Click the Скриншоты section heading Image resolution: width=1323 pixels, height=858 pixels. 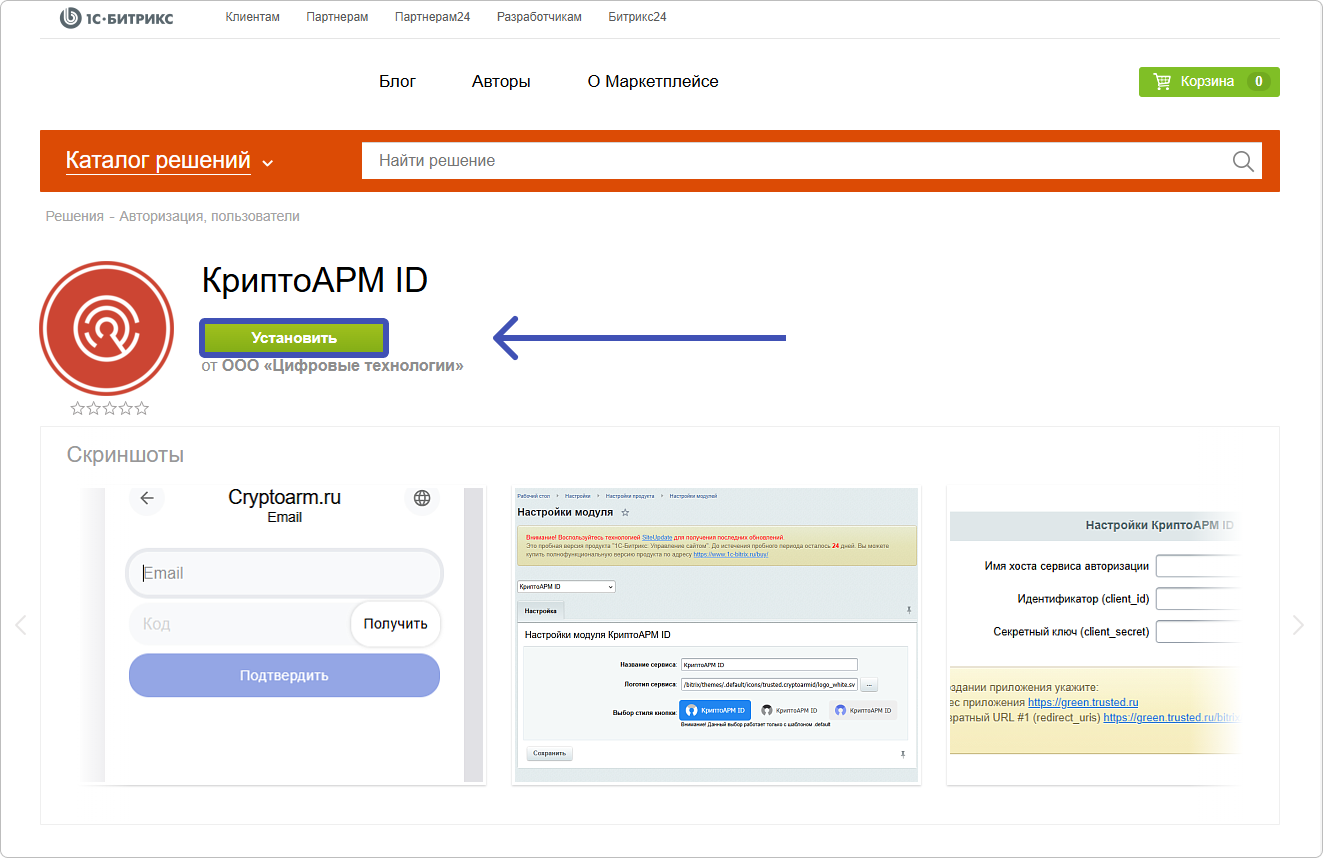[125, 455]
